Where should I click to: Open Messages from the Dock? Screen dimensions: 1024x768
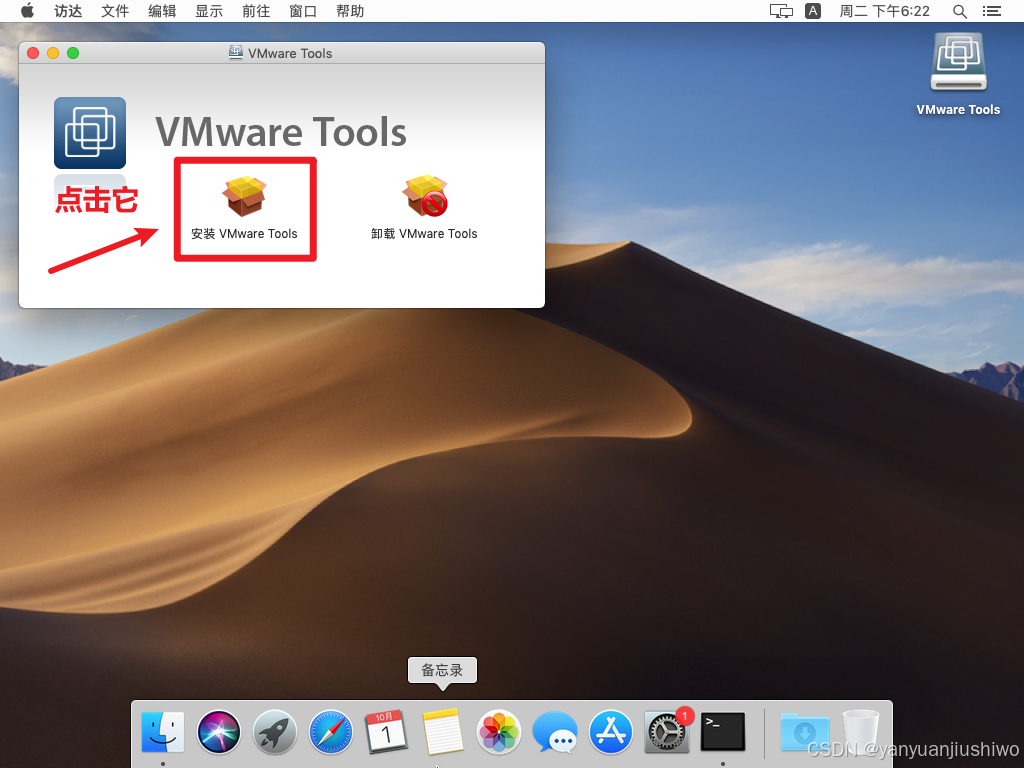click(x=555, y=732)
